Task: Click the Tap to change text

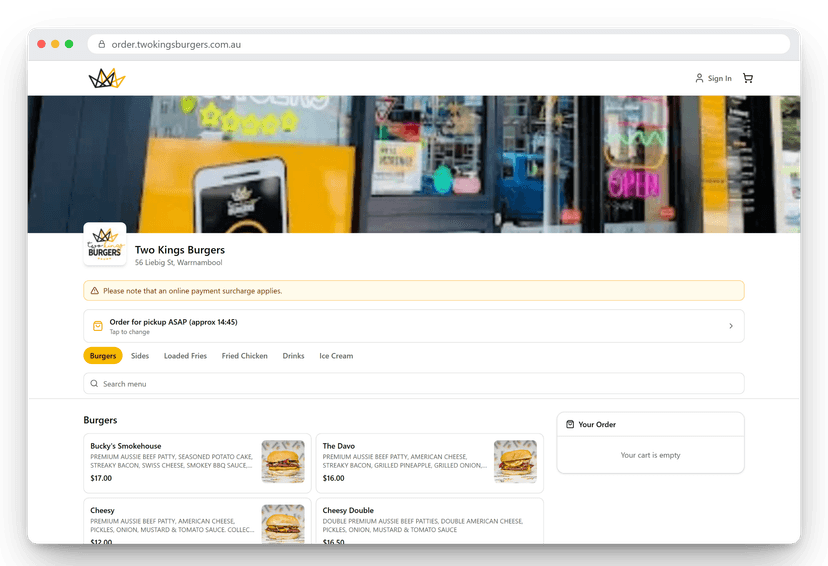Action: tap(129, 332)
